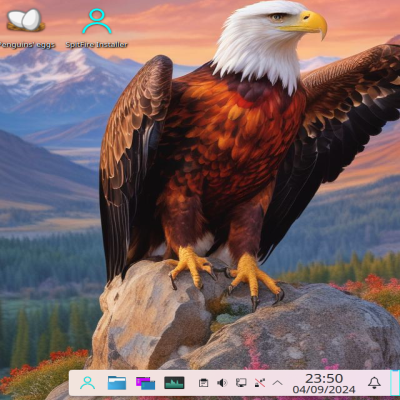Launch the SpitFire Installer desktop icon
Image resolution: width=400 pixels, height=400 pixels.
coord(97,21)
